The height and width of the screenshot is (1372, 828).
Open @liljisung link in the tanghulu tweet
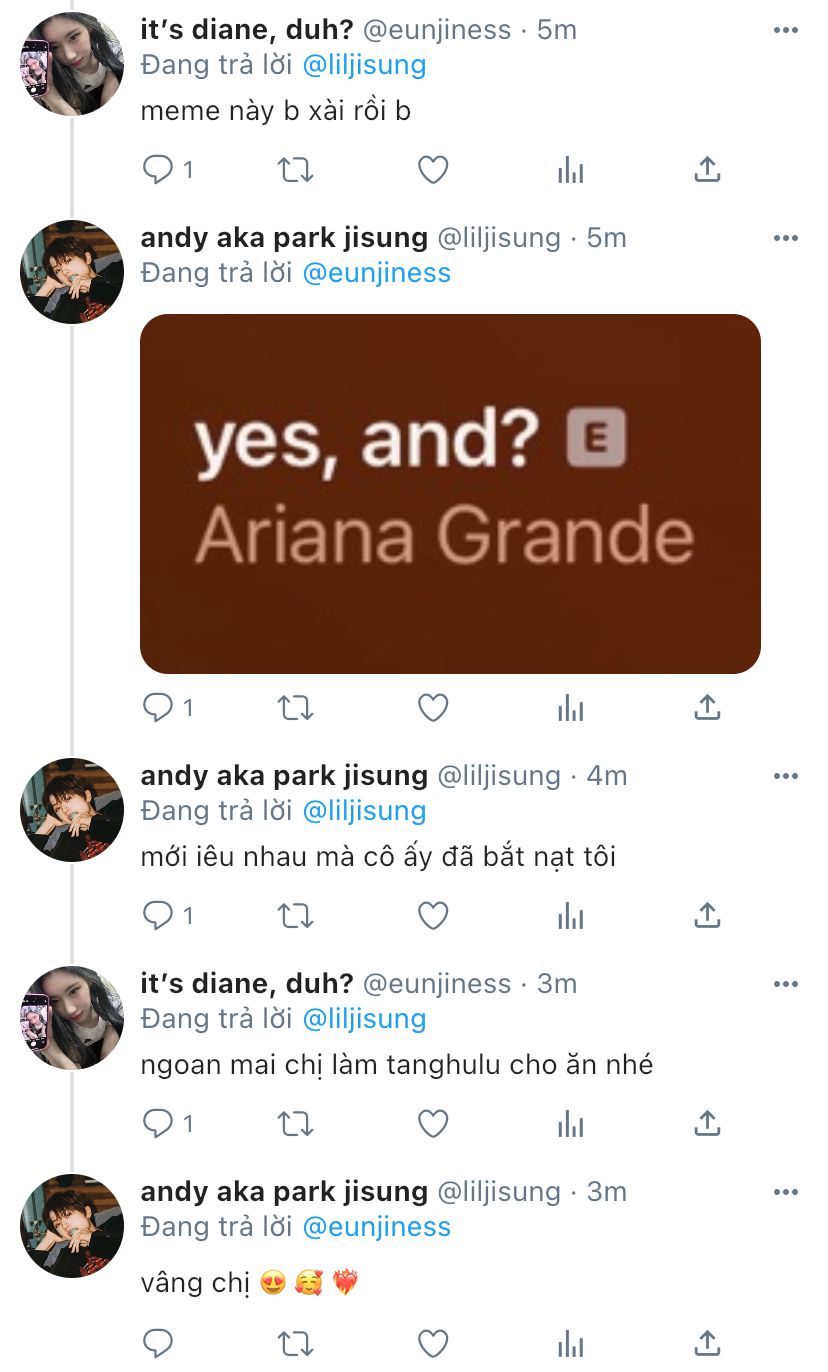click(x=364, y=1019)
